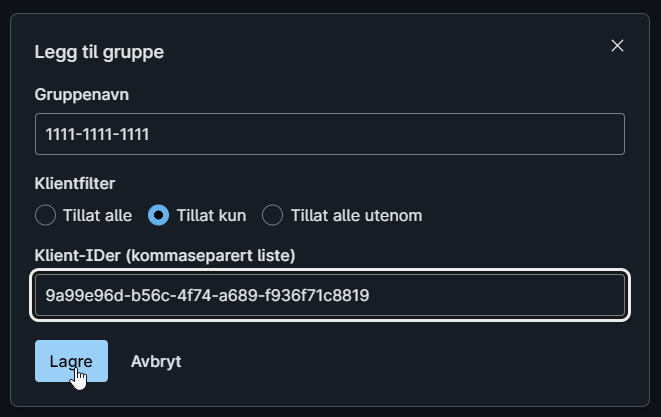
Task: Click the 1111-1111-1111 text in group name
Action: (98, 134)
